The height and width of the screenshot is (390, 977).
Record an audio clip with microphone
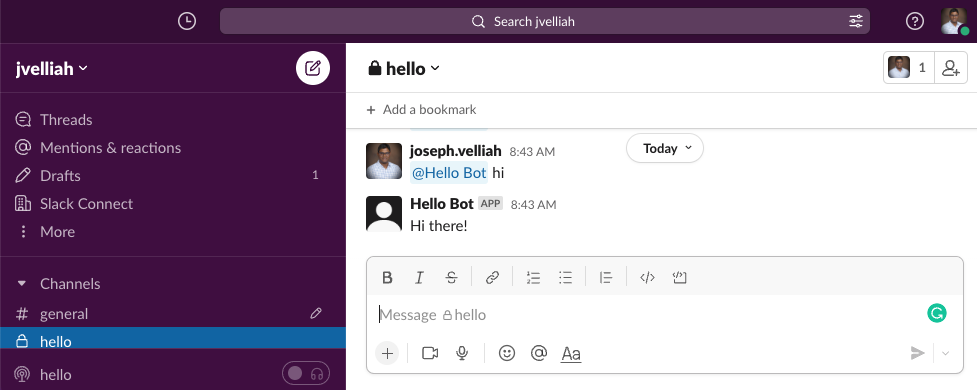click(x=462, y=353)
